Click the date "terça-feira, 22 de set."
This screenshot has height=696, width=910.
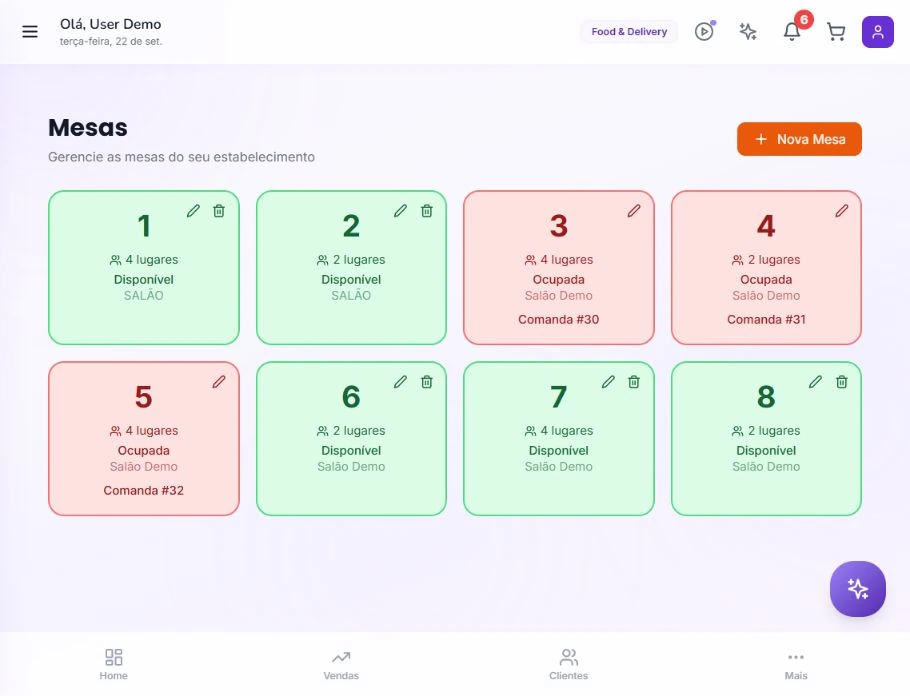(x=111, y=41)
